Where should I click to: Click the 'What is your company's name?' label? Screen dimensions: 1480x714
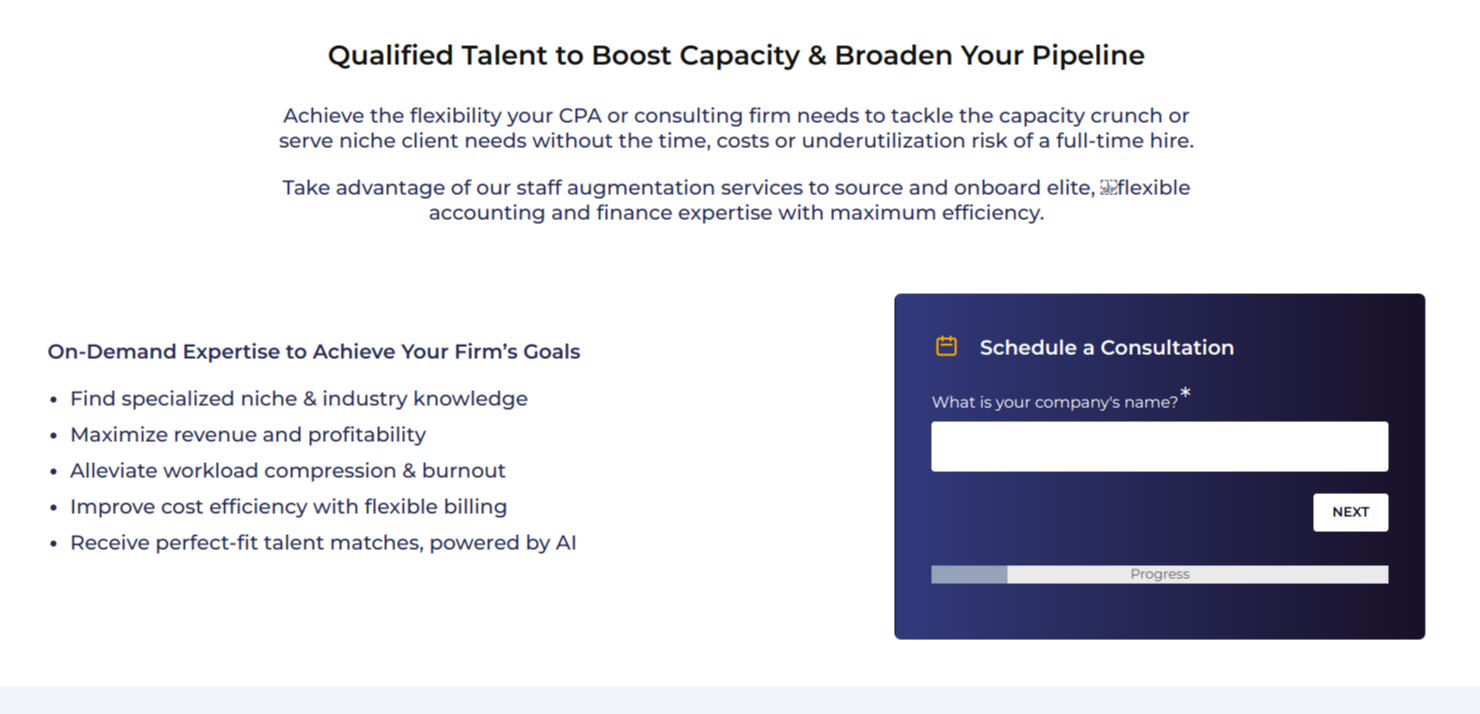tap(1054, 402)
